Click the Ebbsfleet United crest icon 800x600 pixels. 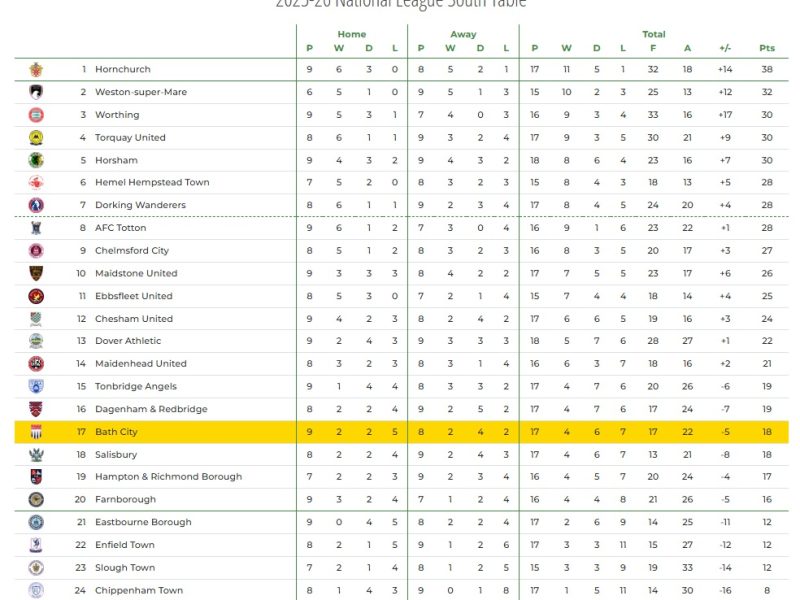coord(36,296)
